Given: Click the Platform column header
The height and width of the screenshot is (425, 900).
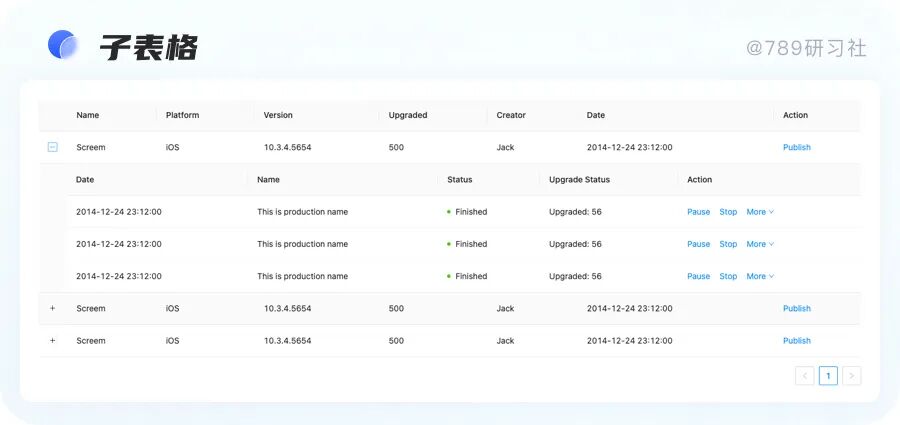Looking at the screenshot, I should (183, 115).
